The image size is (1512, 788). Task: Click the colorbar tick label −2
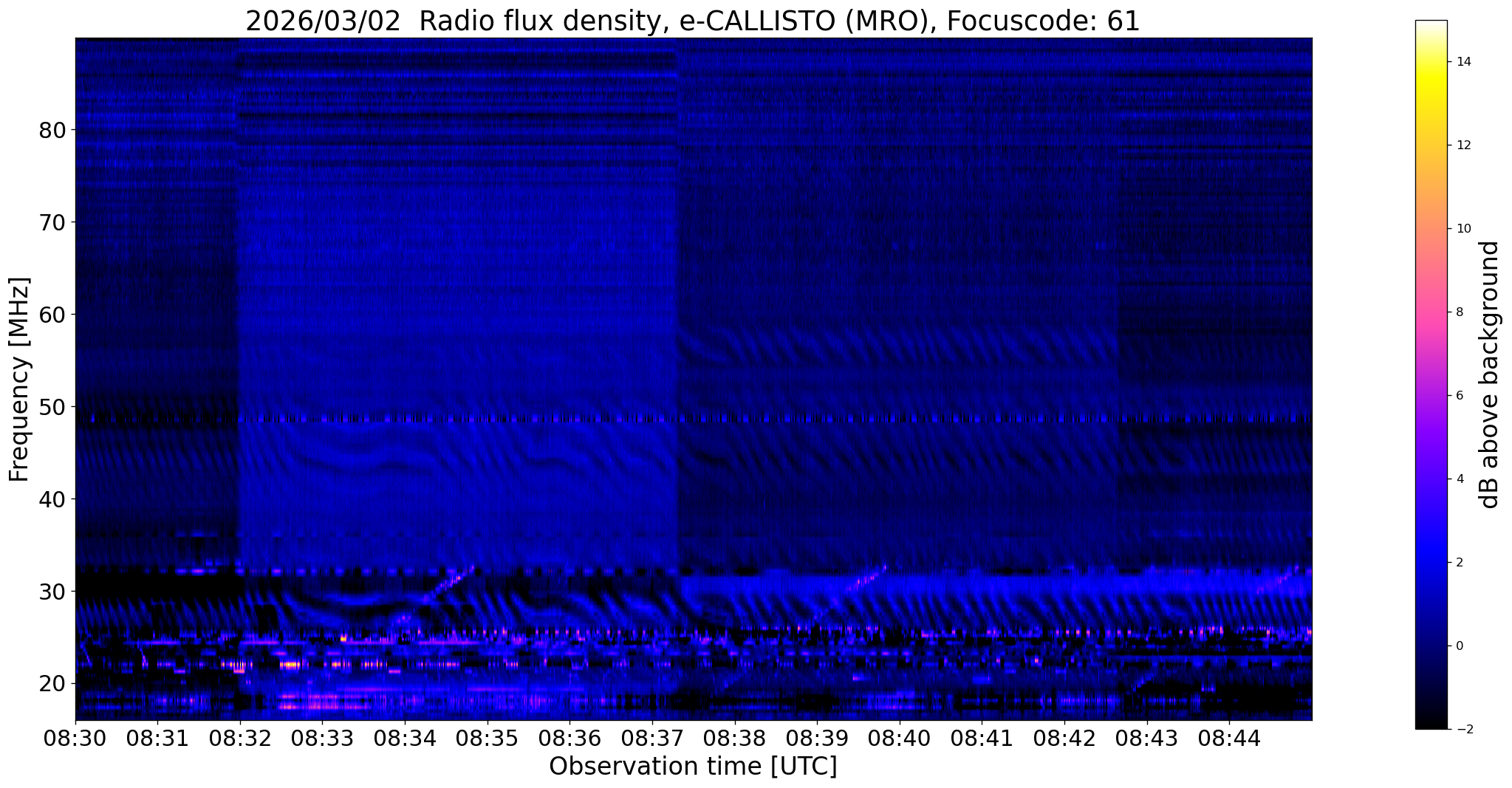point(1463,729)
